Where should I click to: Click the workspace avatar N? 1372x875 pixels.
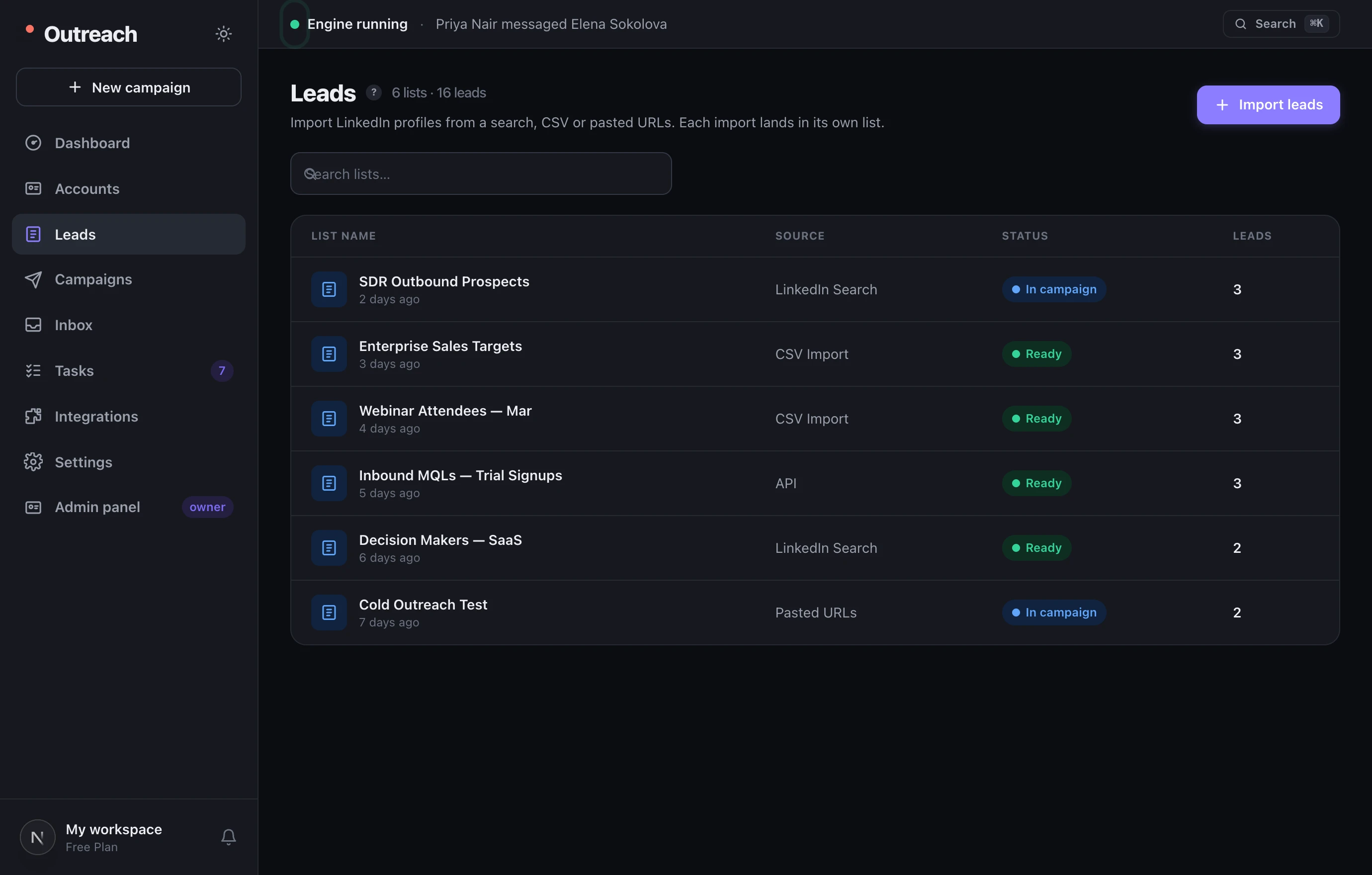point(38,837)
